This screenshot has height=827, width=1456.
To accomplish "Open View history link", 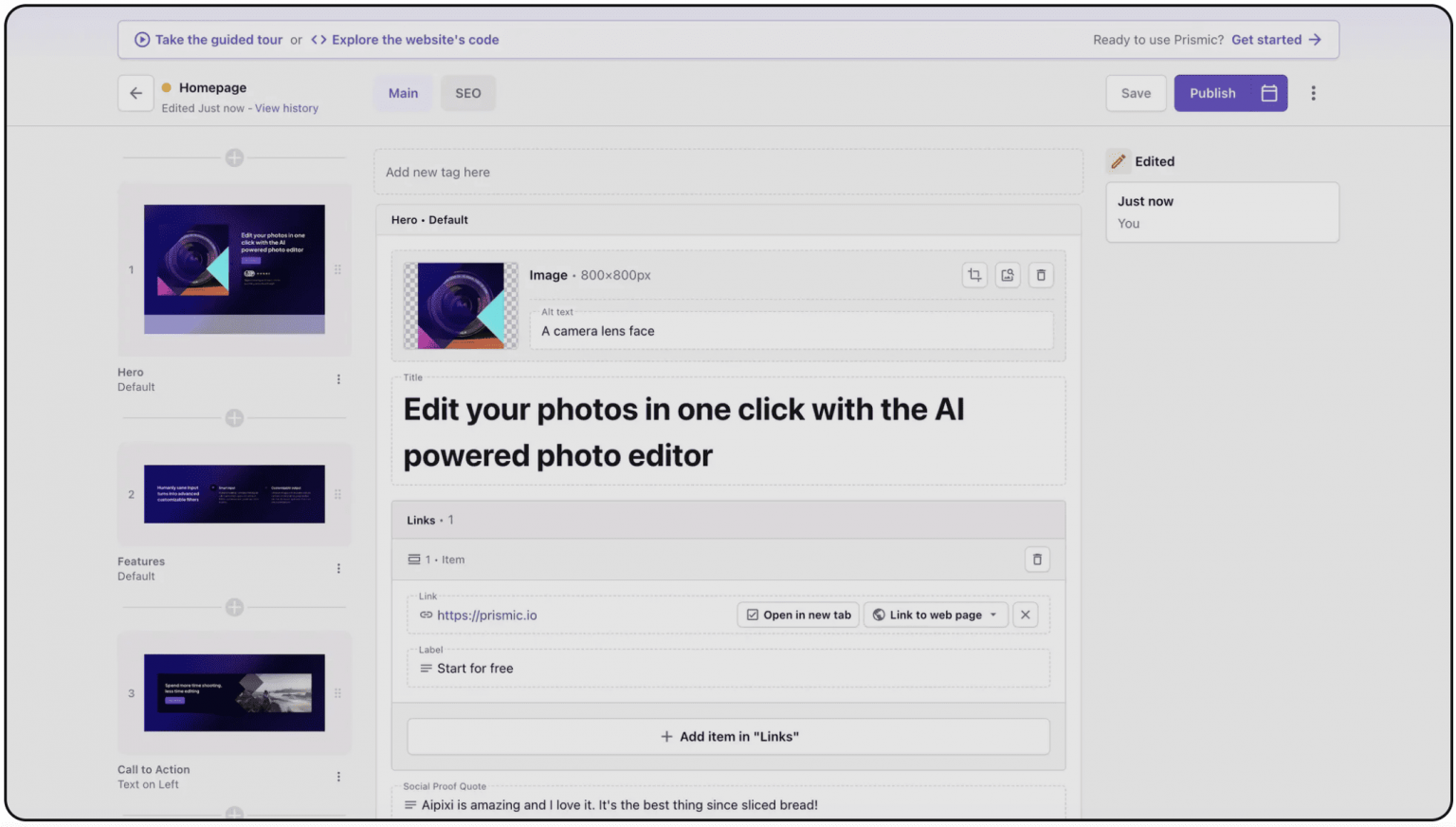I will [x=286, y=108].
